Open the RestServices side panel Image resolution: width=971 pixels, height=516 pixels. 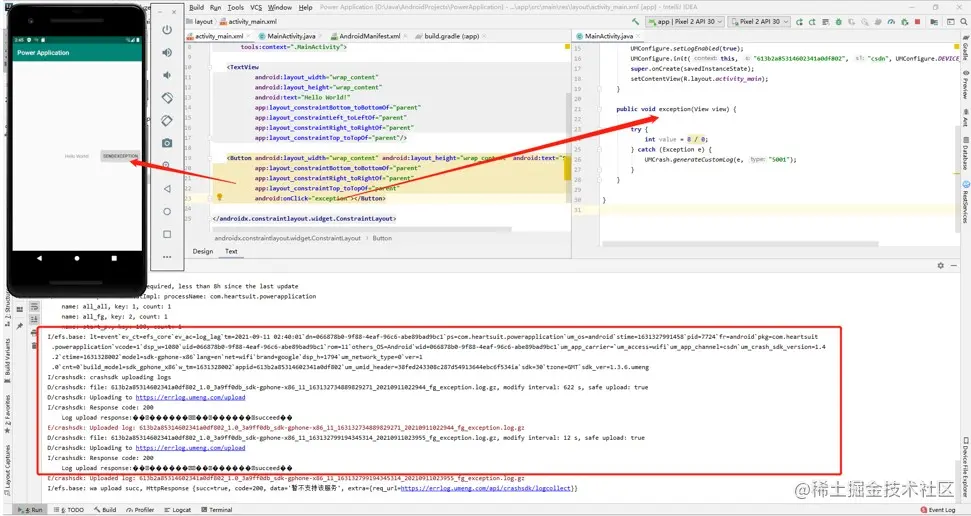pos(965,202)
